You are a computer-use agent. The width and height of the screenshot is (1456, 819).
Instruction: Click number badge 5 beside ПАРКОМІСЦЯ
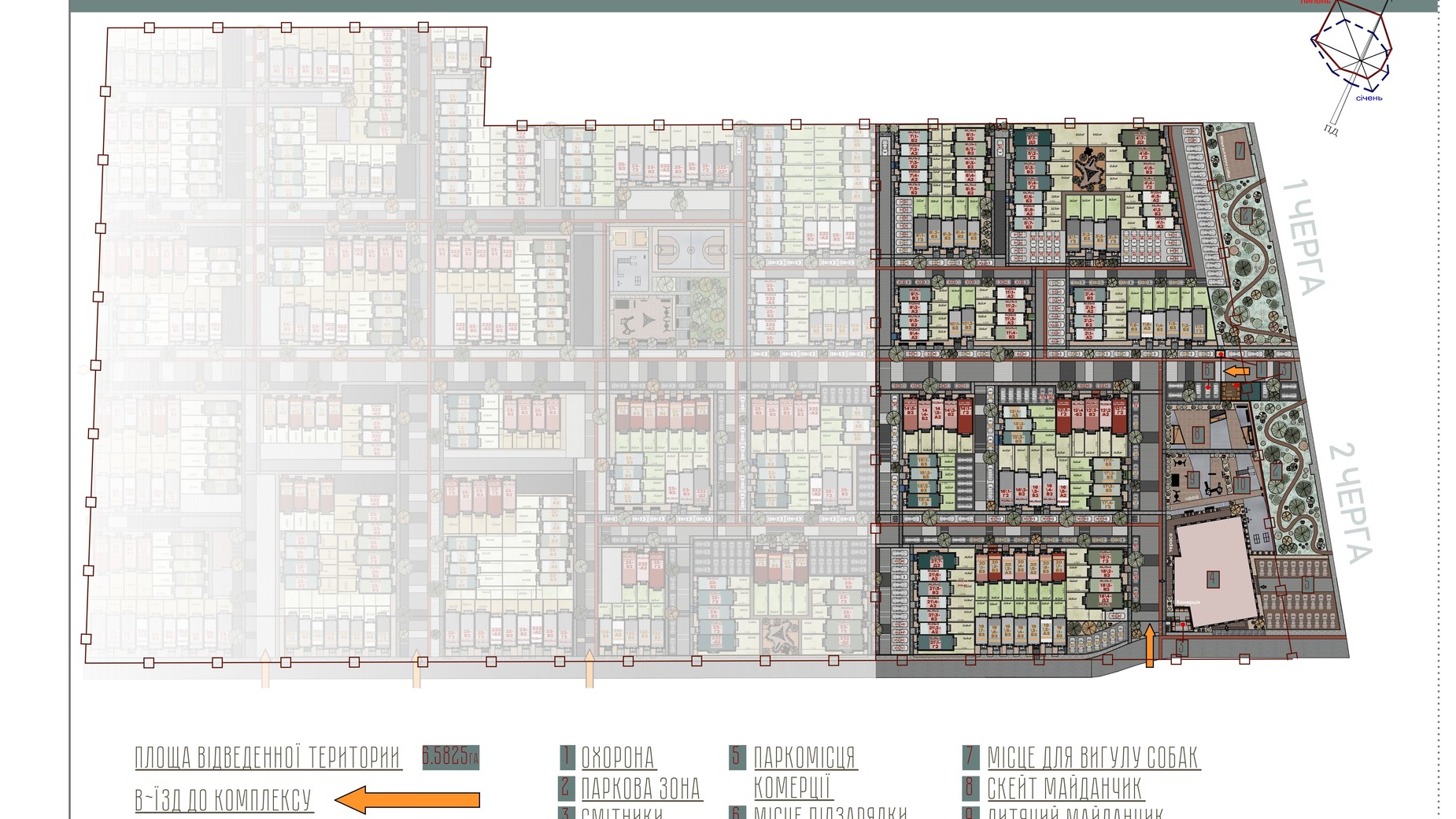point(737,757)
